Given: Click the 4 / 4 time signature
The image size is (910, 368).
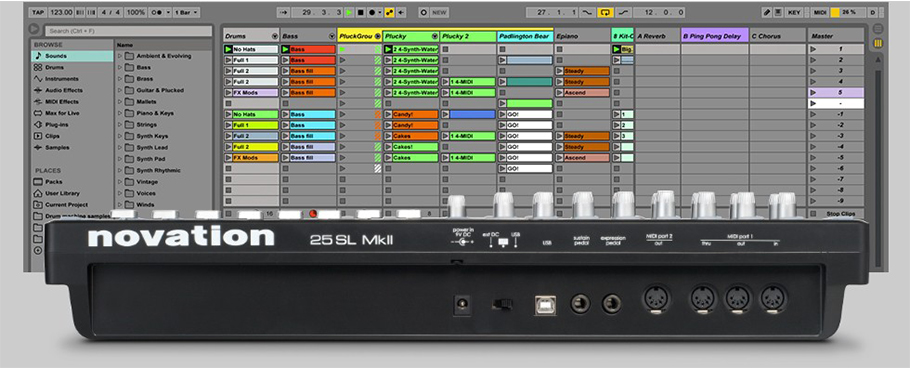Looking at the screenshot, I should click(110, 12).
